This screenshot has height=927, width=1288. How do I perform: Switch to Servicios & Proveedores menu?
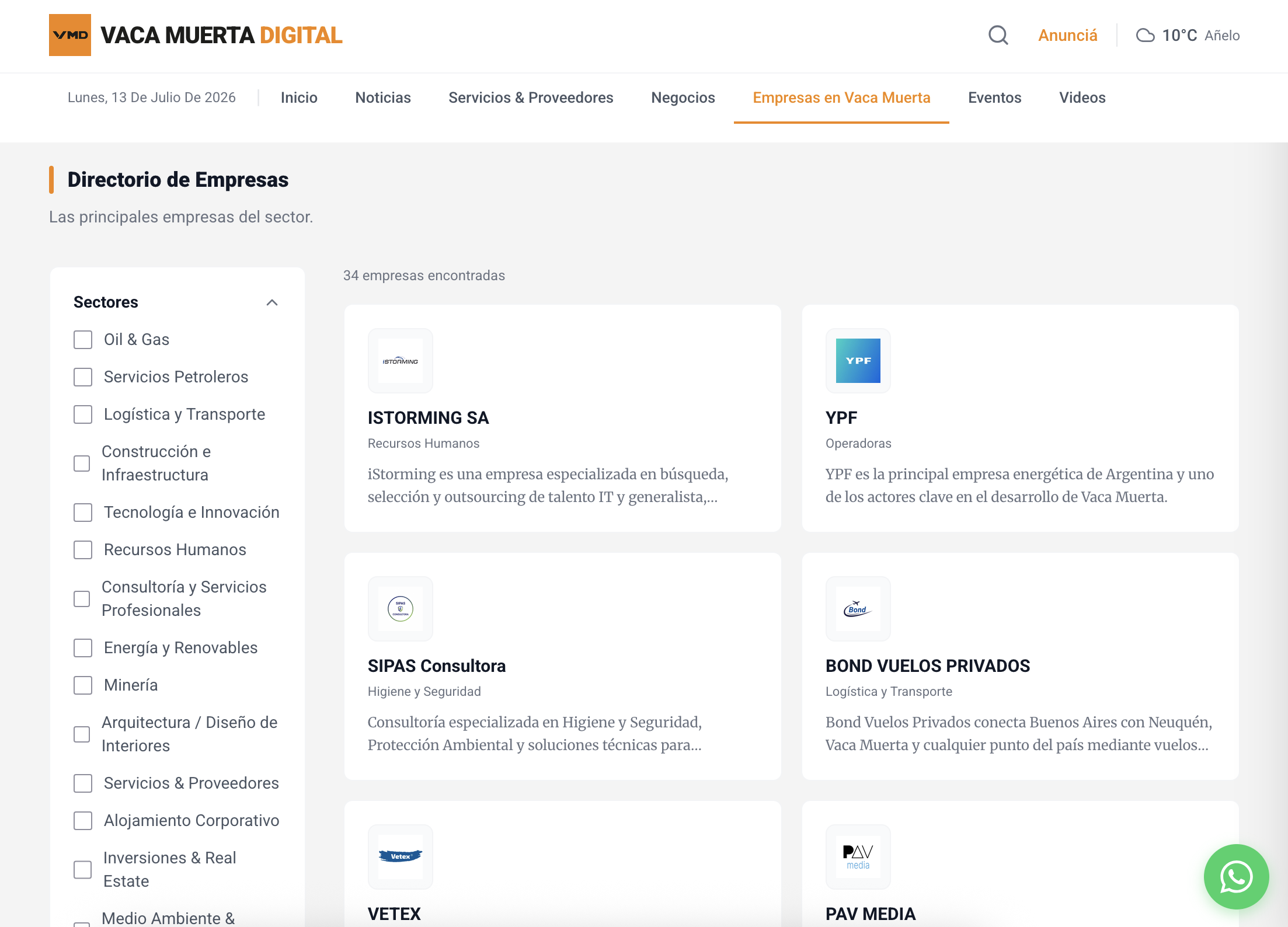click(531, 97)
